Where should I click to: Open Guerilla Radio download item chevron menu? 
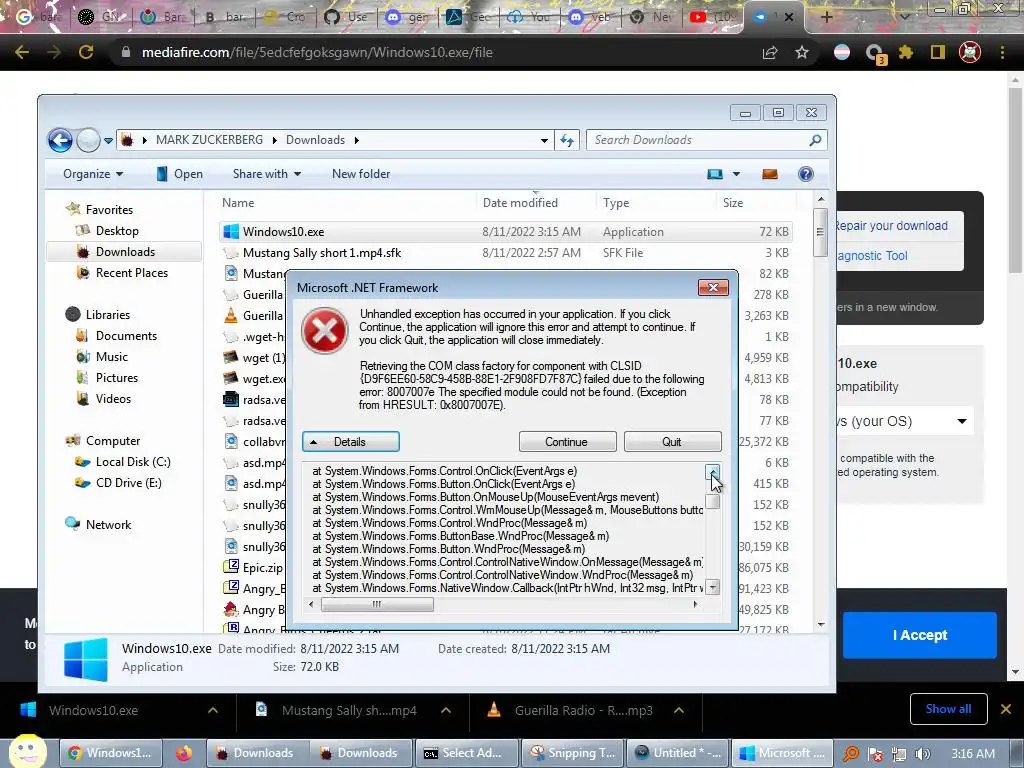(x=679, y=710)
